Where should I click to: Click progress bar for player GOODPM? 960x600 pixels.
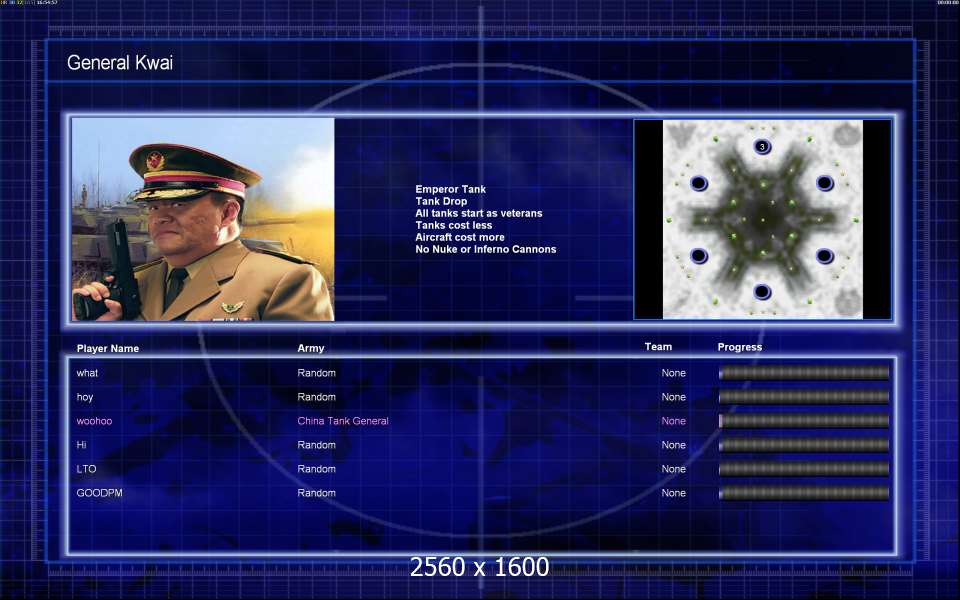click(x=804, y=493)
